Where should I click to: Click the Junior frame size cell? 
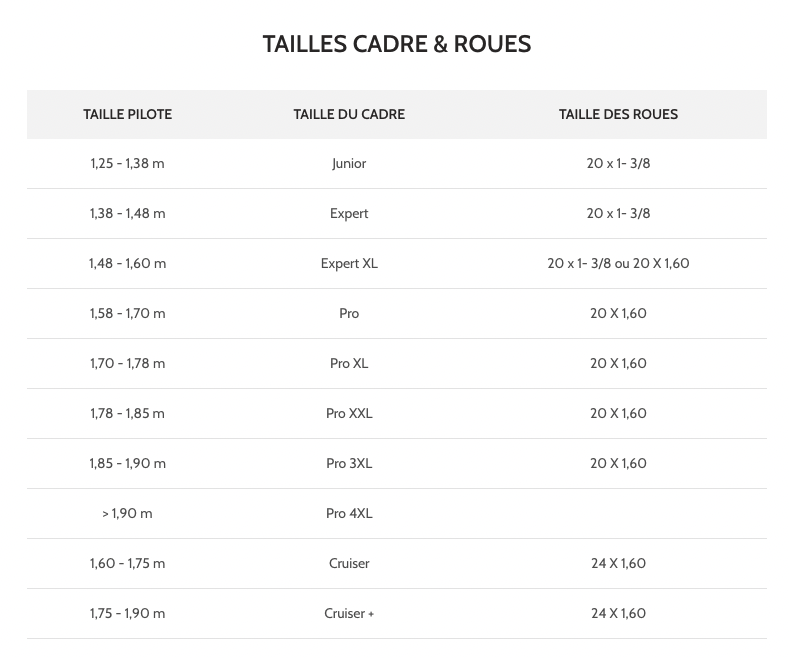(349, 163)
